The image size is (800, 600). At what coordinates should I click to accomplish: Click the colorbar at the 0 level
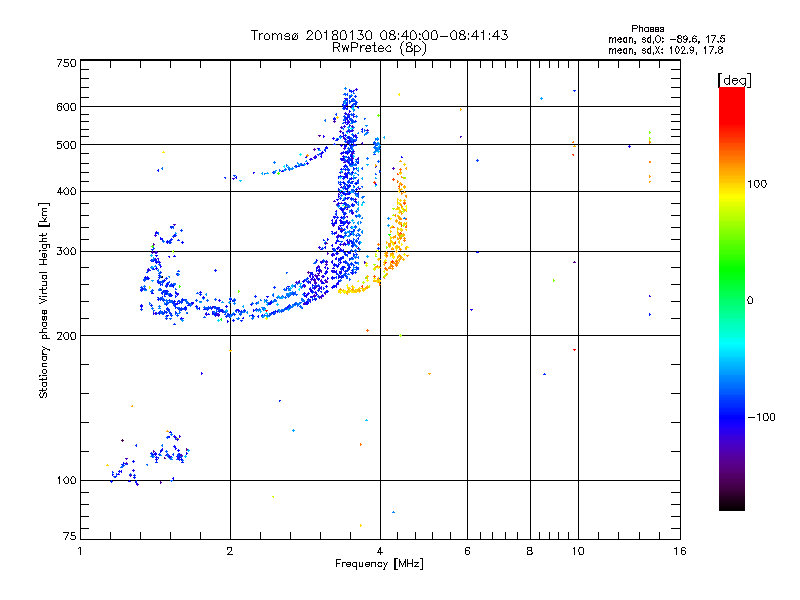(x=732, y=300)
